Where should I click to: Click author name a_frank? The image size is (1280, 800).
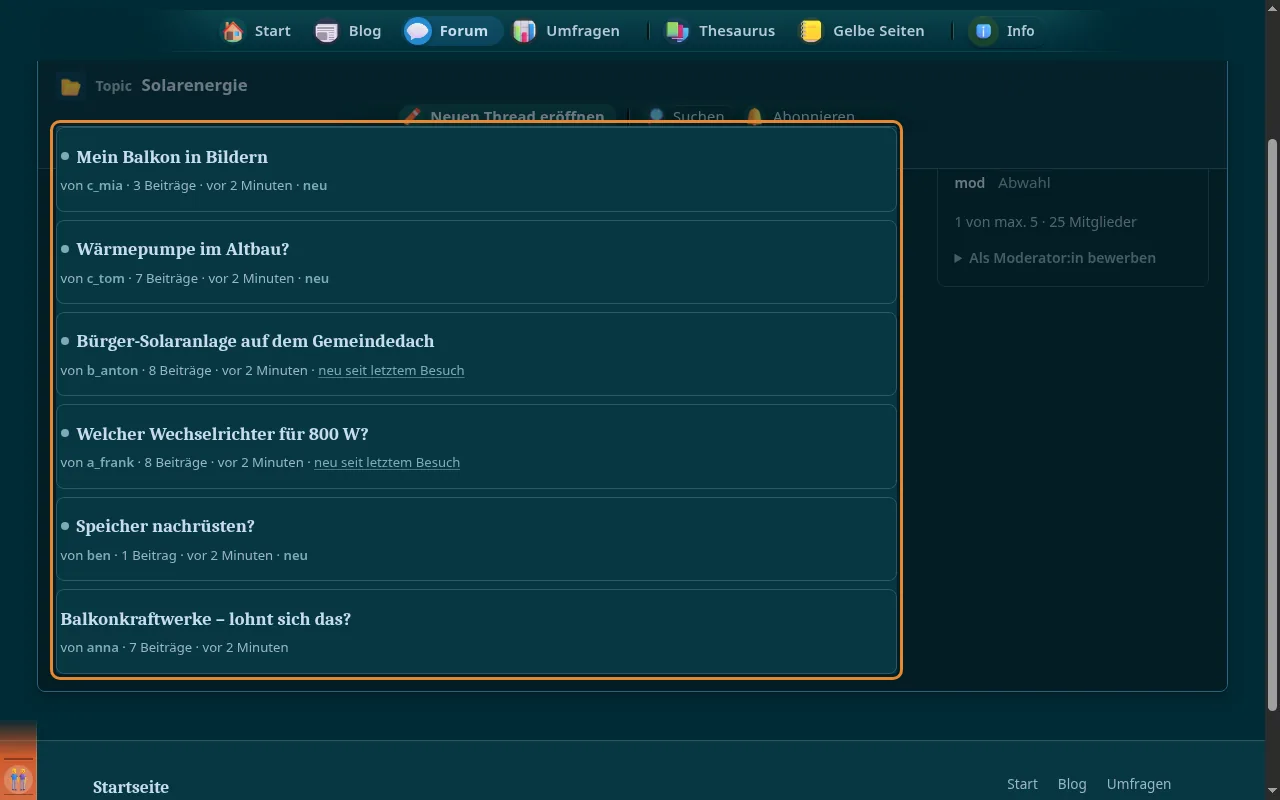point(110,462)
